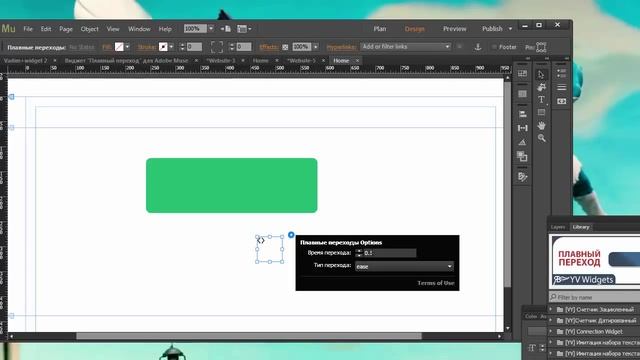Switch to the Layers panel tab
This screenshot has width=640, height=360.
(558, 227)
